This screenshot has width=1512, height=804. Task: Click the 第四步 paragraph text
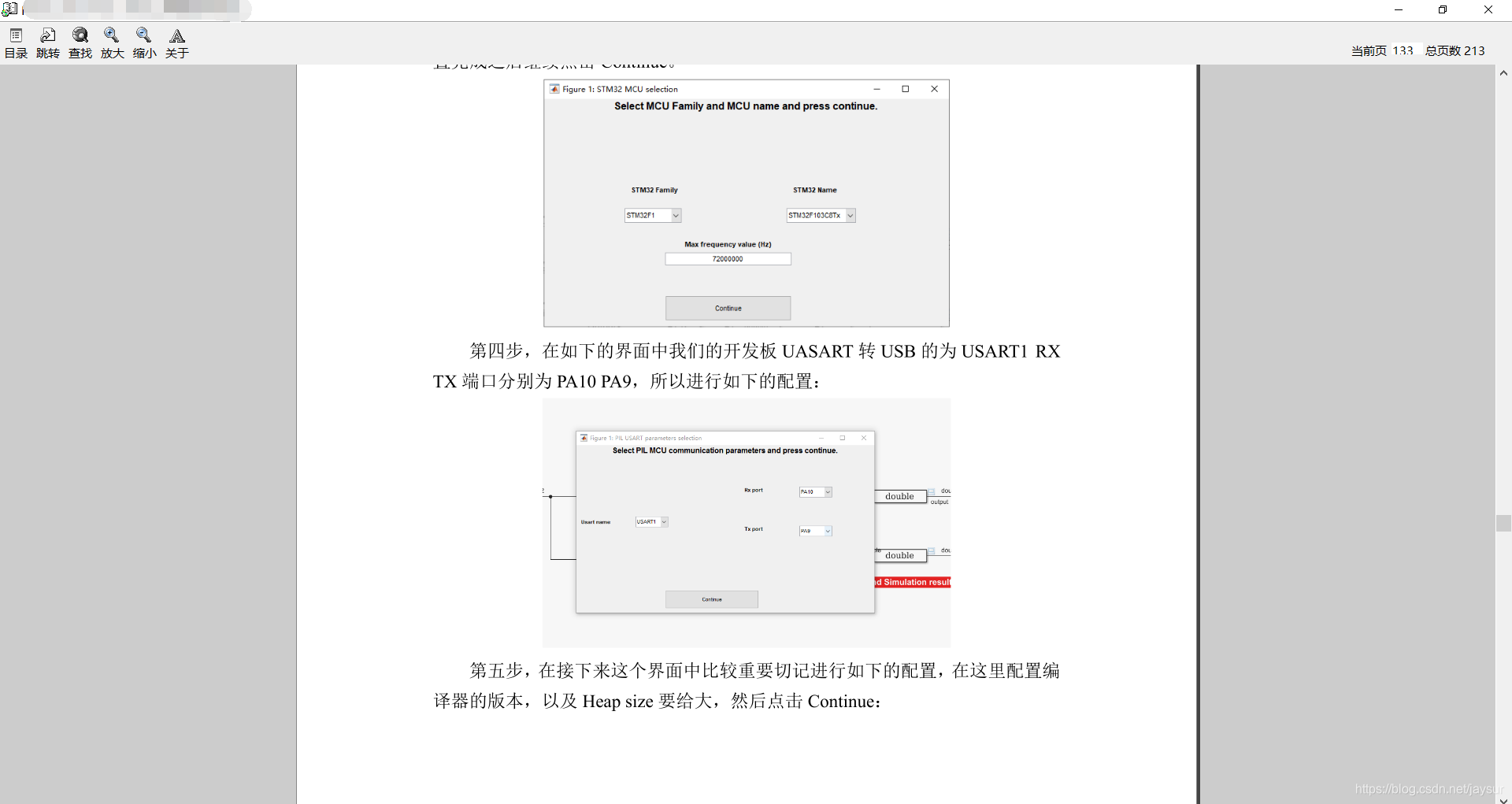click(x=747, y=366)
